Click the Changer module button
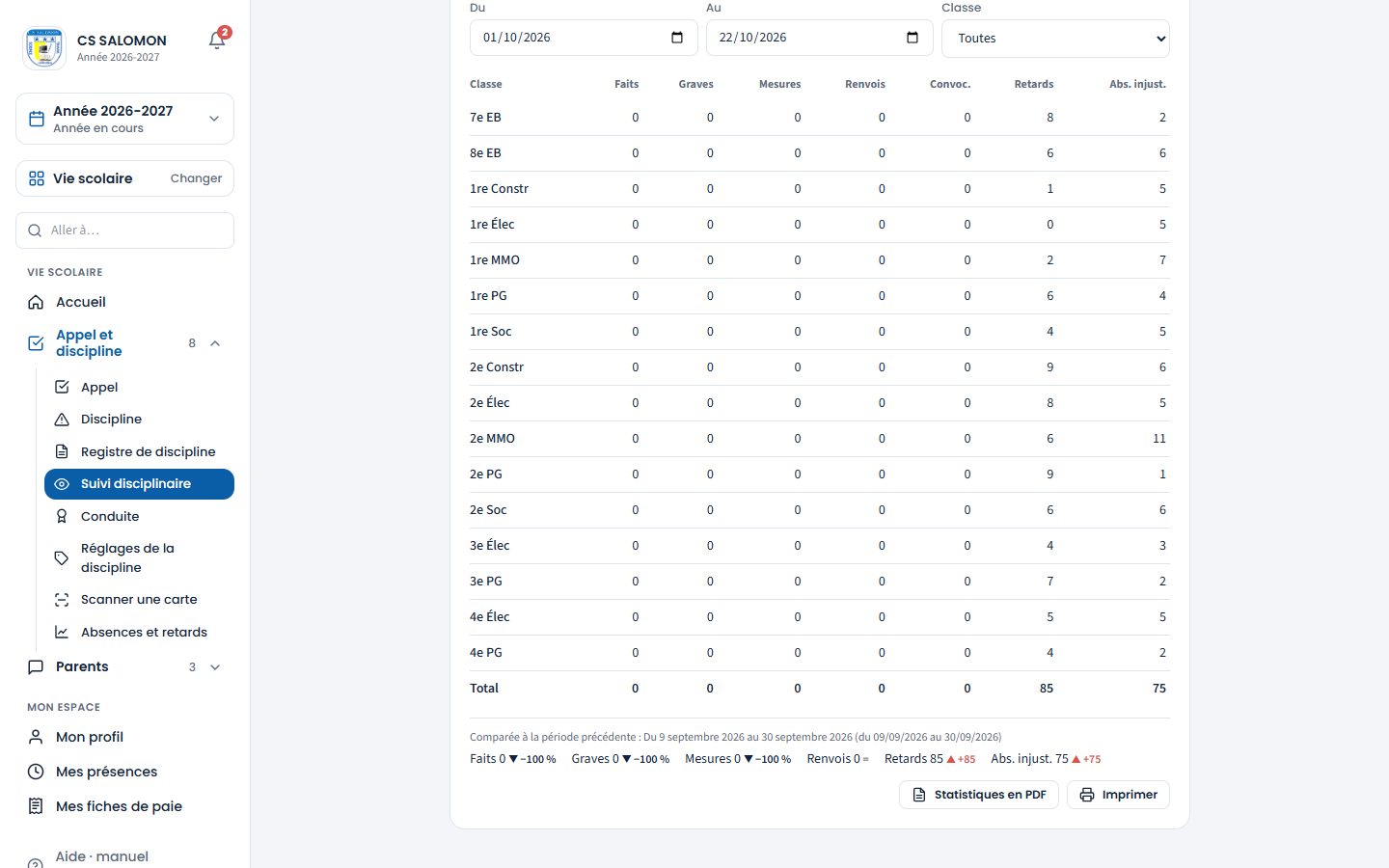1389x868 pixels. (x=196, y=178)
